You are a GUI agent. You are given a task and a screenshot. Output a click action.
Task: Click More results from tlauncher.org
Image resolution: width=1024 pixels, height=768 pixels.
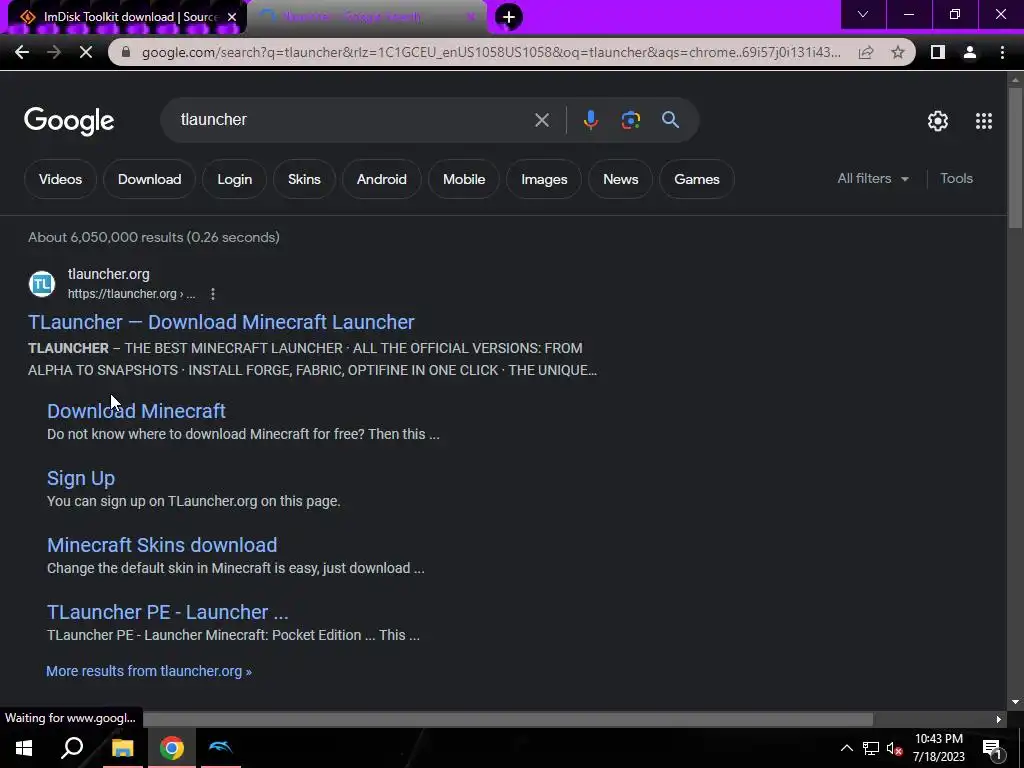(149, 671)
